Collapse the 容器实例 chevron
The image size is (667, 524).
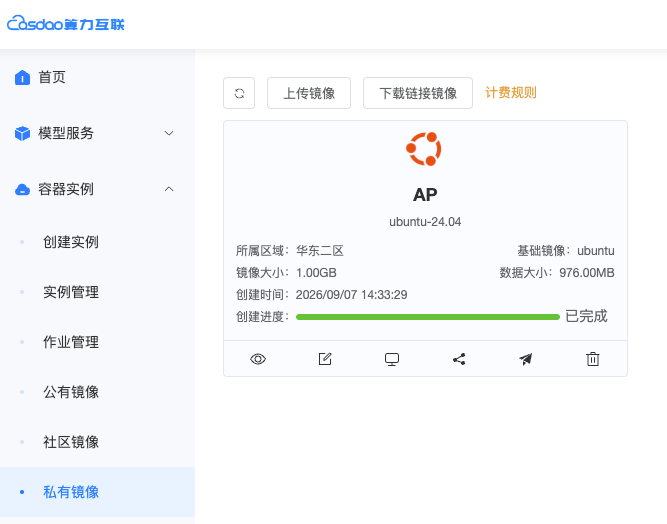(169, 189)
